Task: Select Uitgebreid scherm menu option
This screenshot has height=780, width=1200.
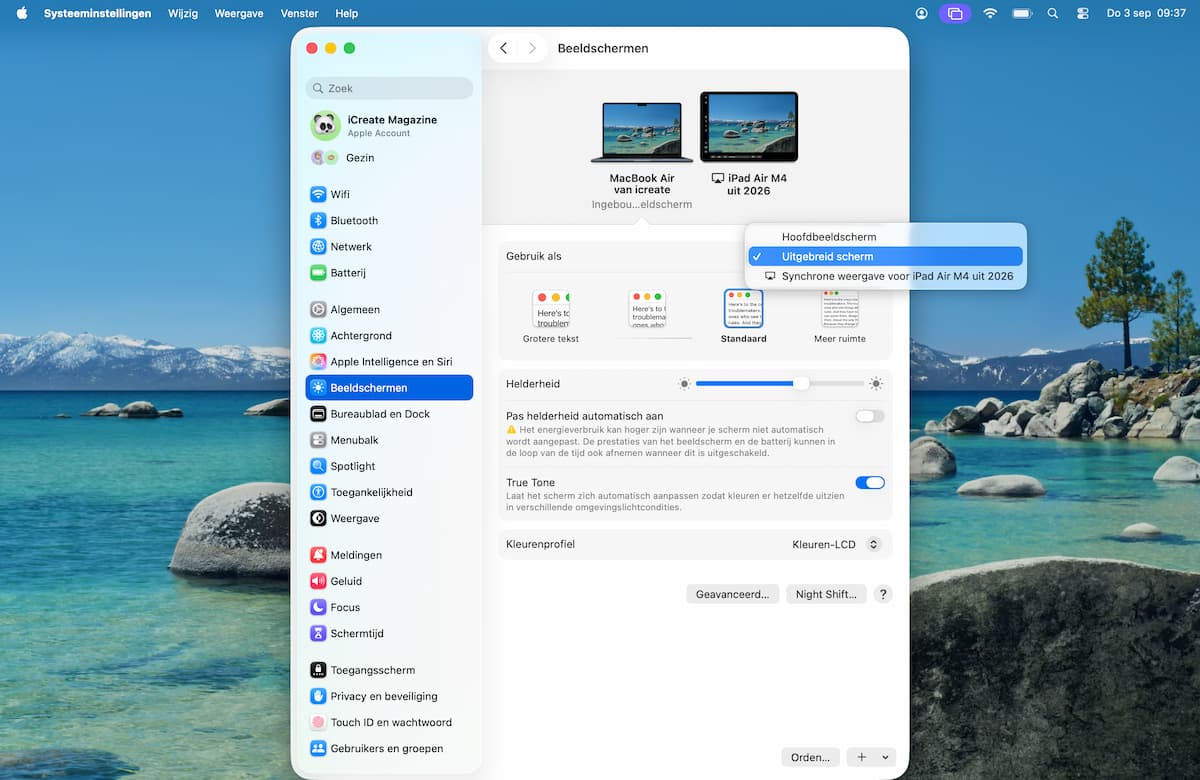Action: click(x=886, y=256)
